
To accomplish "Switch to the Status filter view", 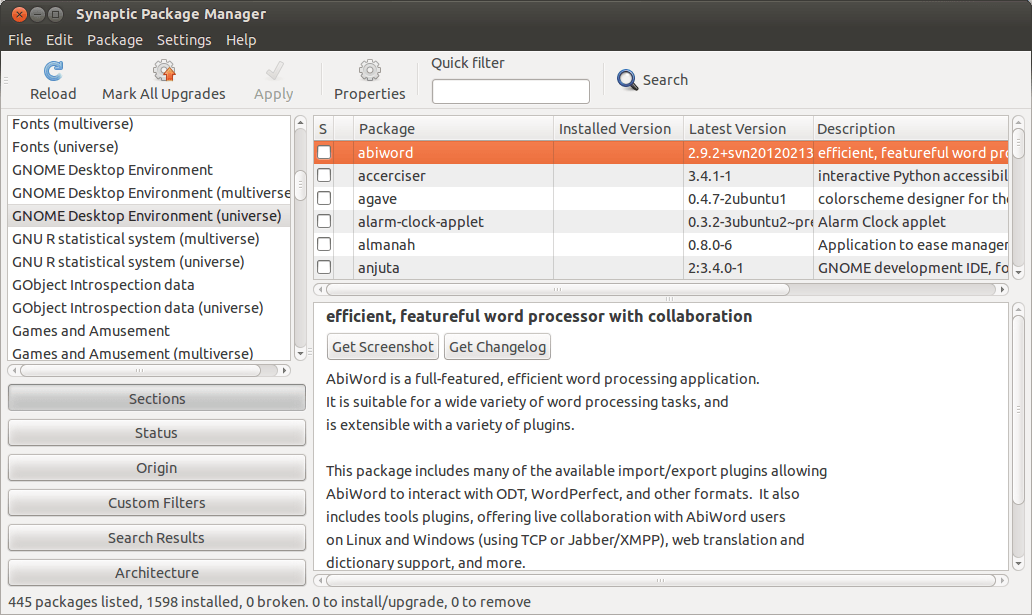I will coord(157,433).
